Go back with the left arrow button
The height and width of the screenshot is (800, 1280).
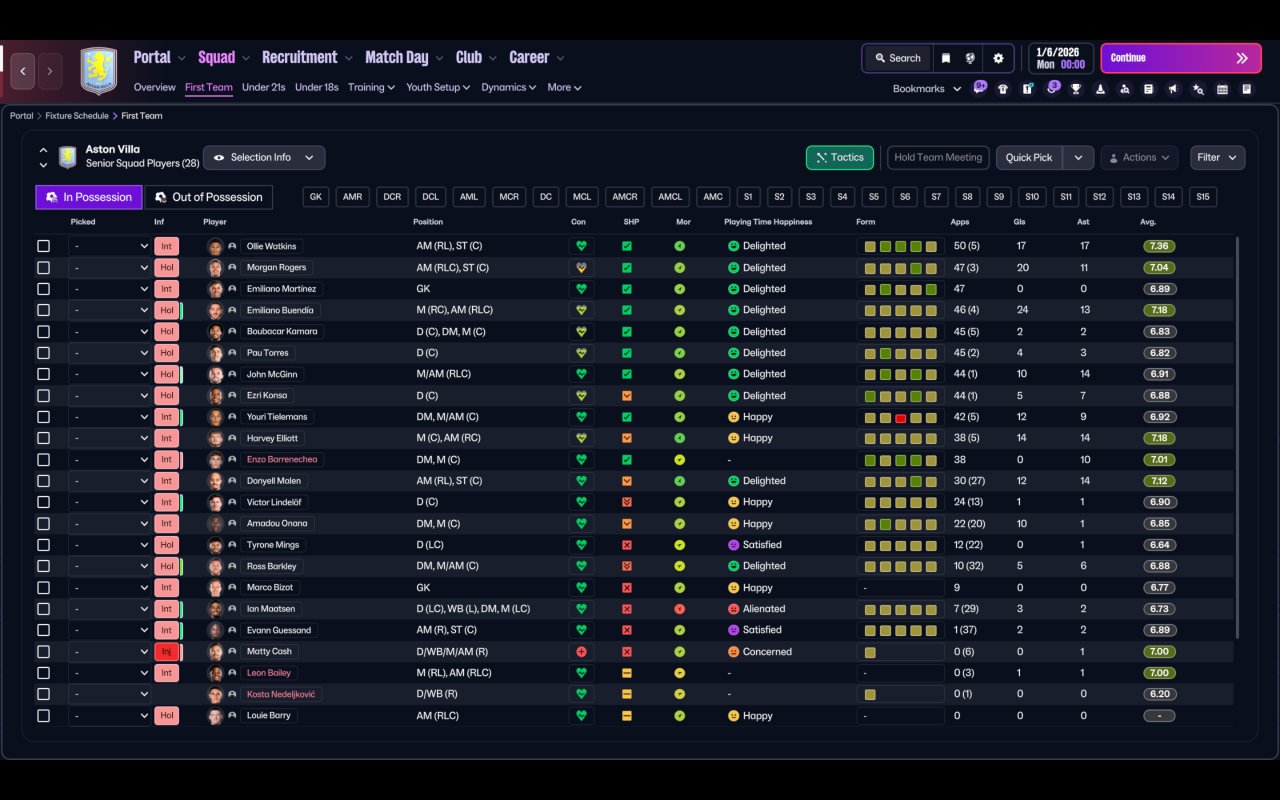23,71
